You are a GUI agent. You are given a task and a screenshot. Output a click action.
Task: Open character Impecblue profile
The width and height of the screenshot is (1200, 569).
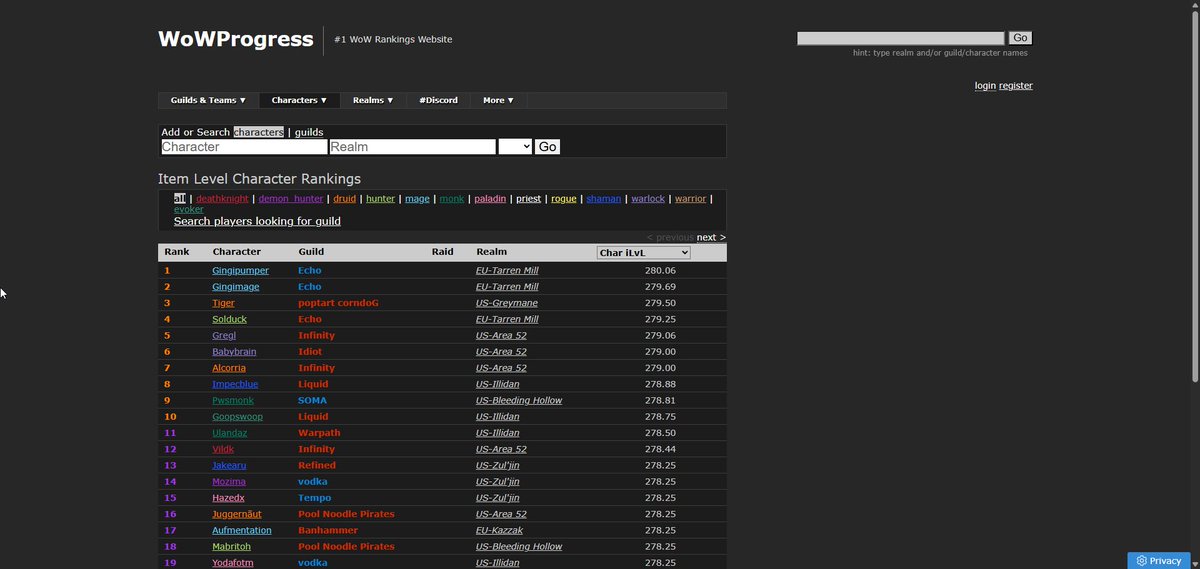235,384
